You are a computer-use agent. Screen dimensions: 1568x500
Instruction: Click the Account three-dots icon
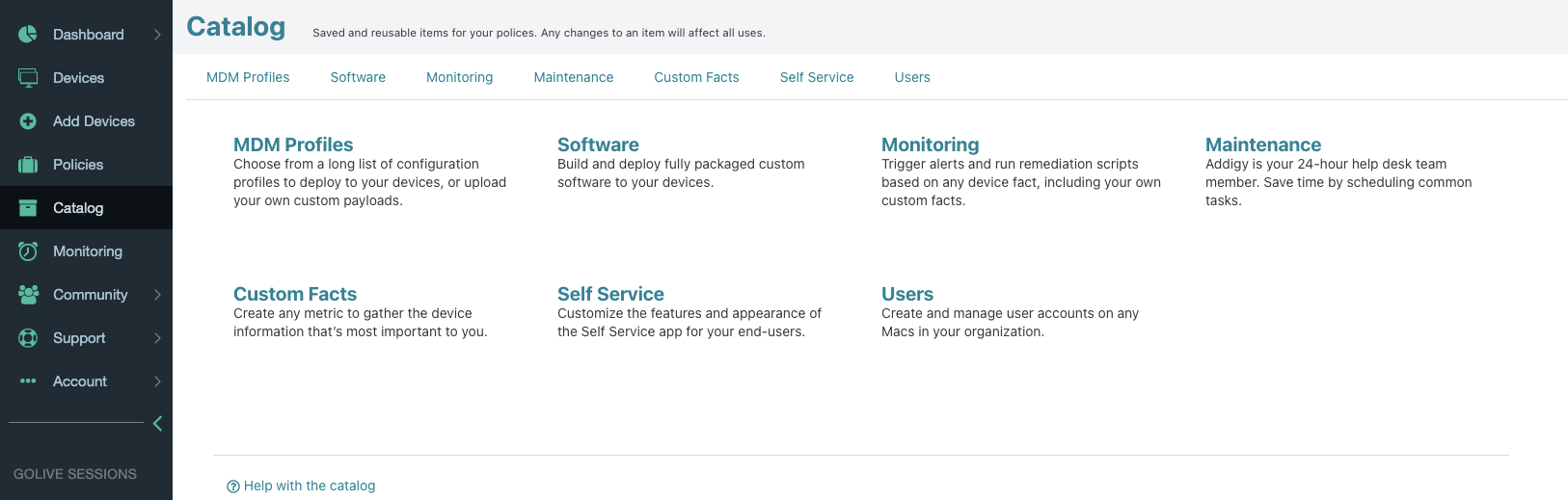28,382
